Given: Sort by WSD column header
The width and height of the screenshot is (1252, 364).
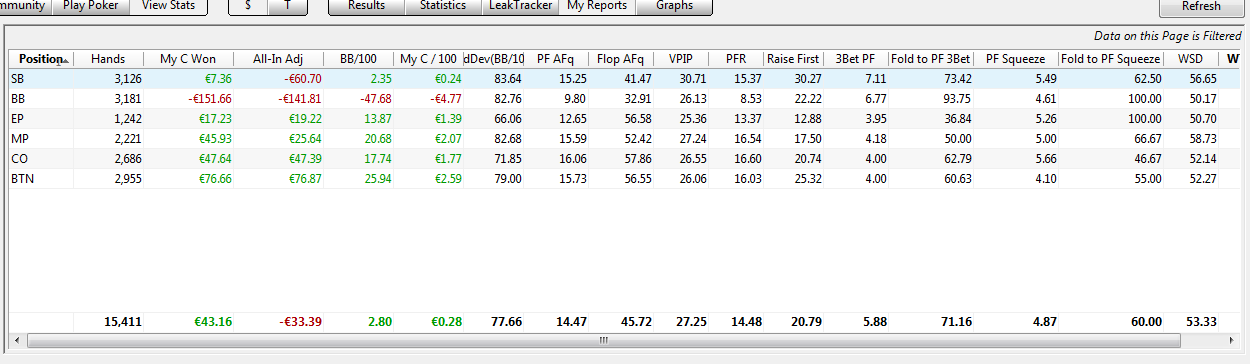Looking at the screenshot, I should point(1190,59).
